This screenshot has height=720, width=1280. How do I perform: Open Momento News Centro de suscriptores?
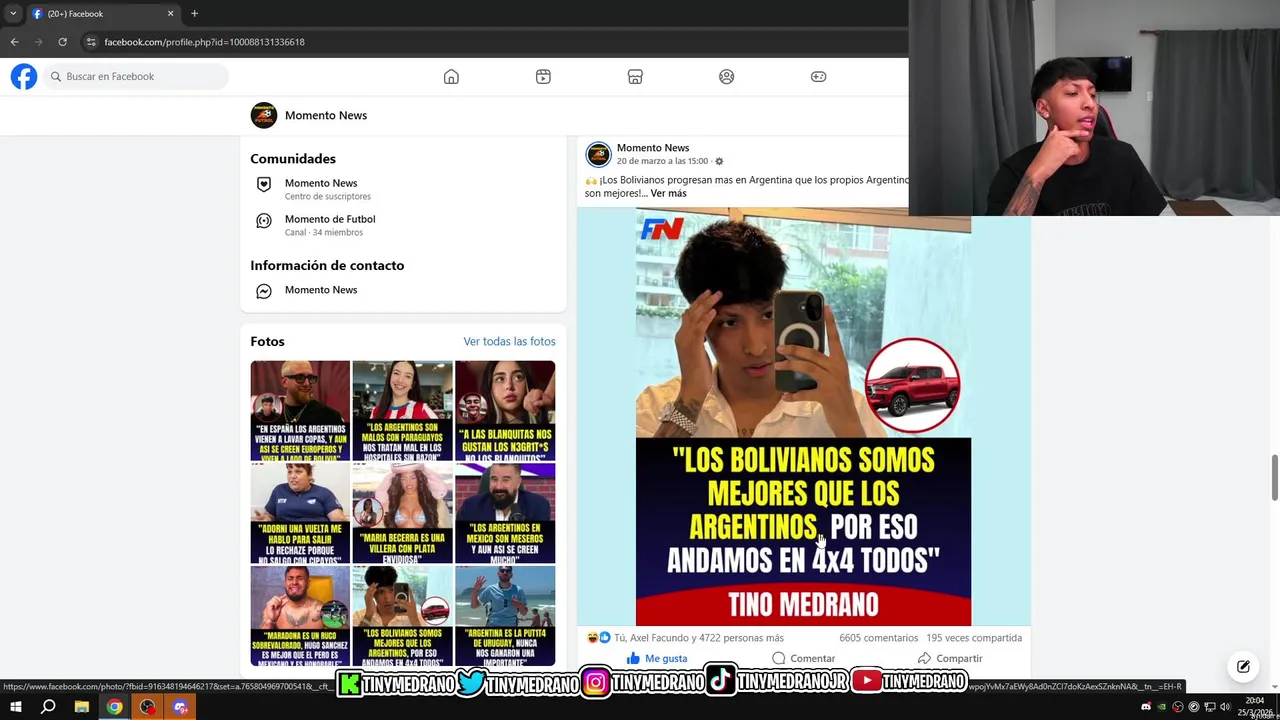tap(321, 189)
